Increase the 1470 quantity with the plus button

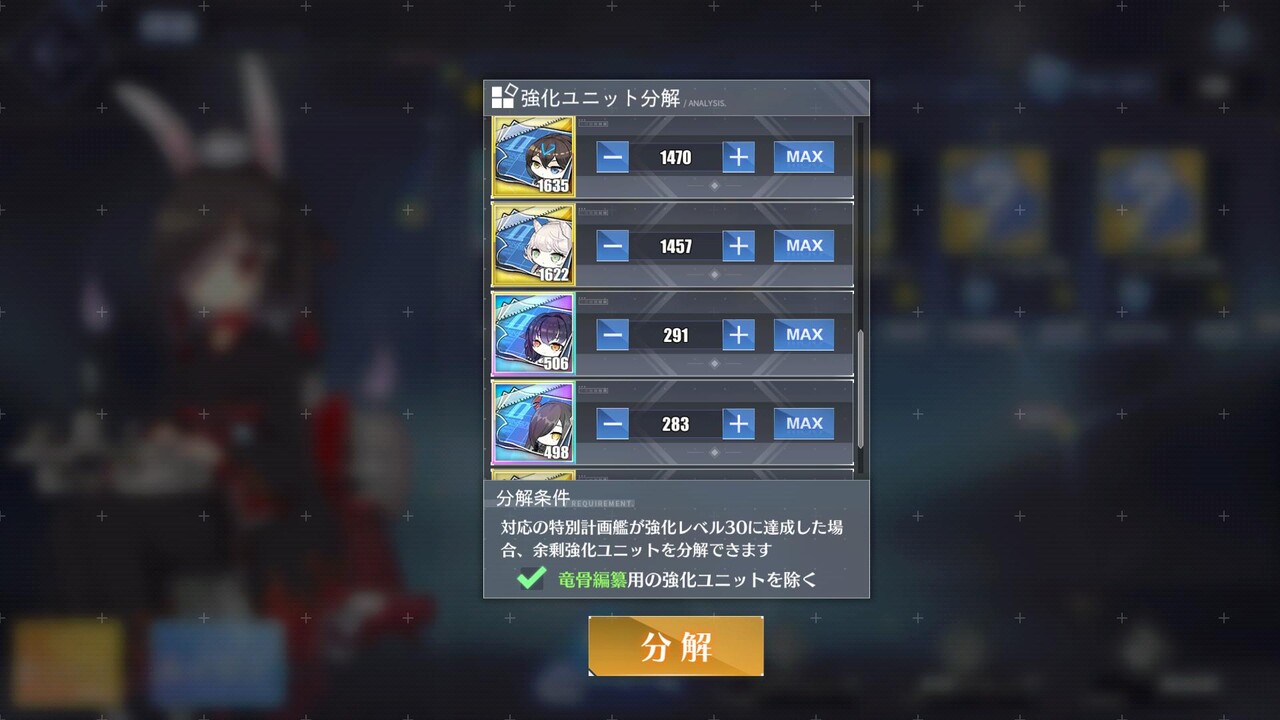[738, 157]
